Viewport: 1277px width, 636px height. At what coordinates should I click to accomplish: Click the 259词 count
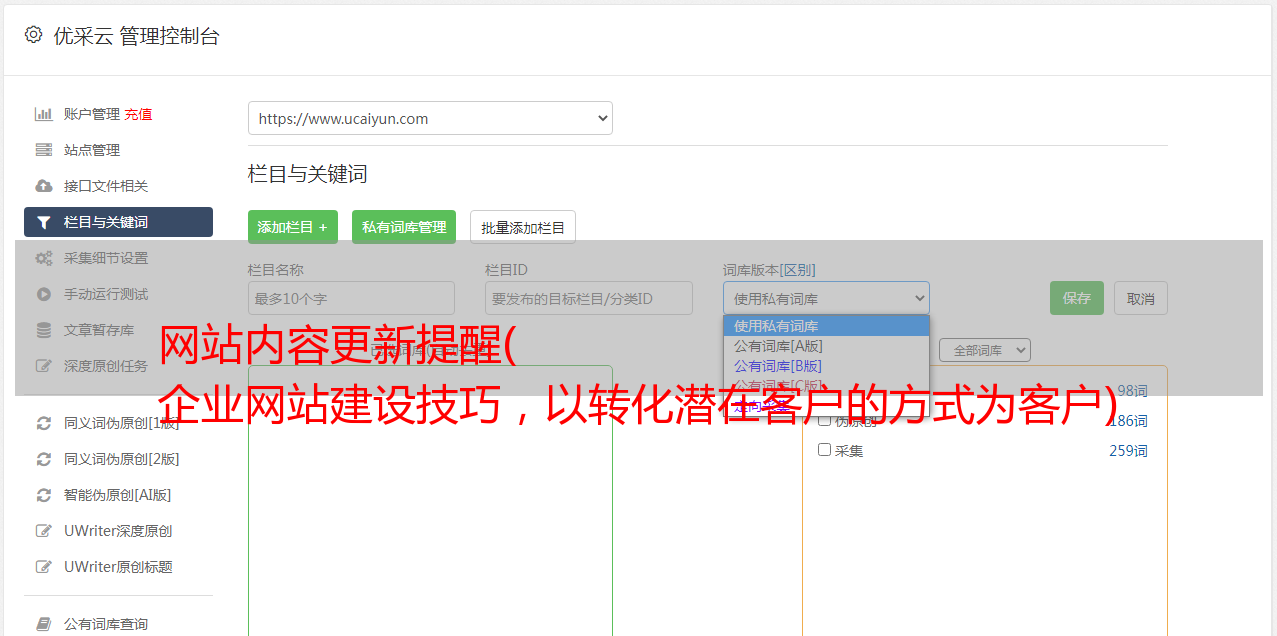pos(1128,451)
